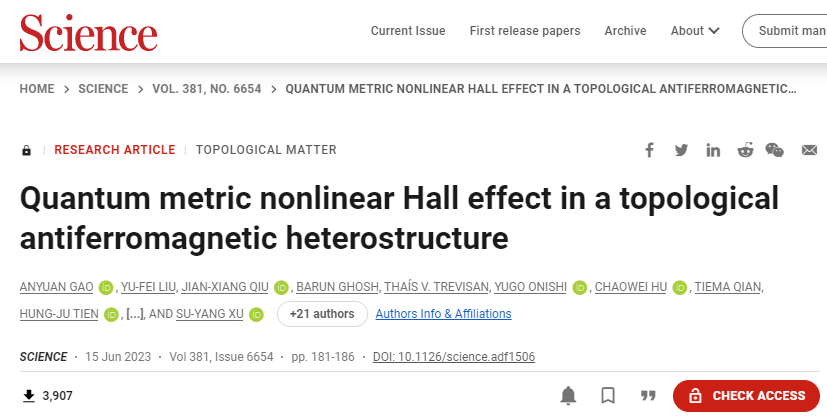Open the cite quotation marks icon
Screen dimensions: 827x420
point(648,395)
